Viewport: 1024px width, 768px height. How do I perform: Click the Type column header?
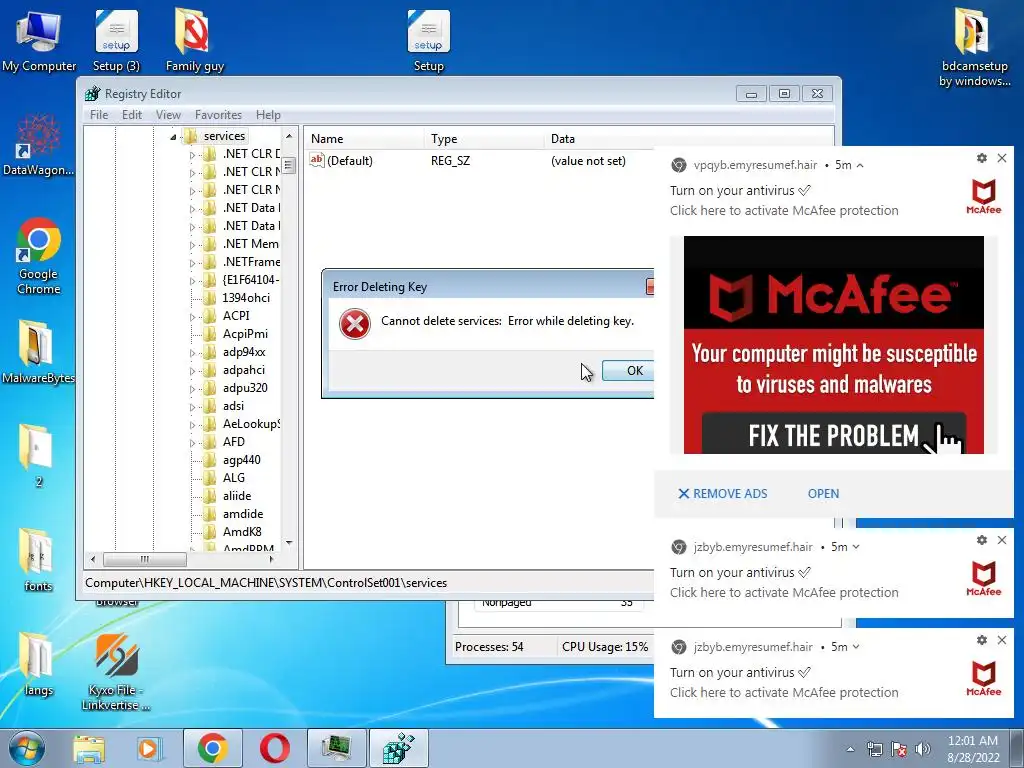tap(484, 138)
